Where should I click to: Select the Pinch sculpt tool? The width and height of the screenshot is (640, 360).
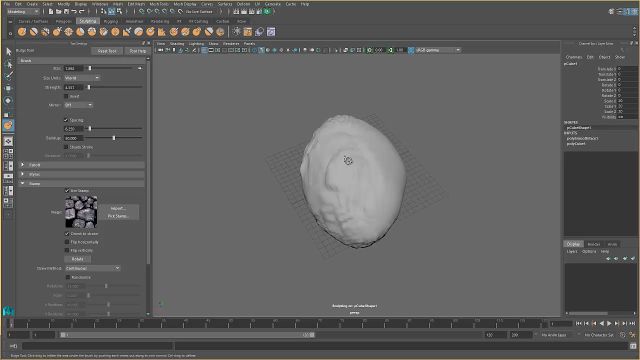point(69,32)
